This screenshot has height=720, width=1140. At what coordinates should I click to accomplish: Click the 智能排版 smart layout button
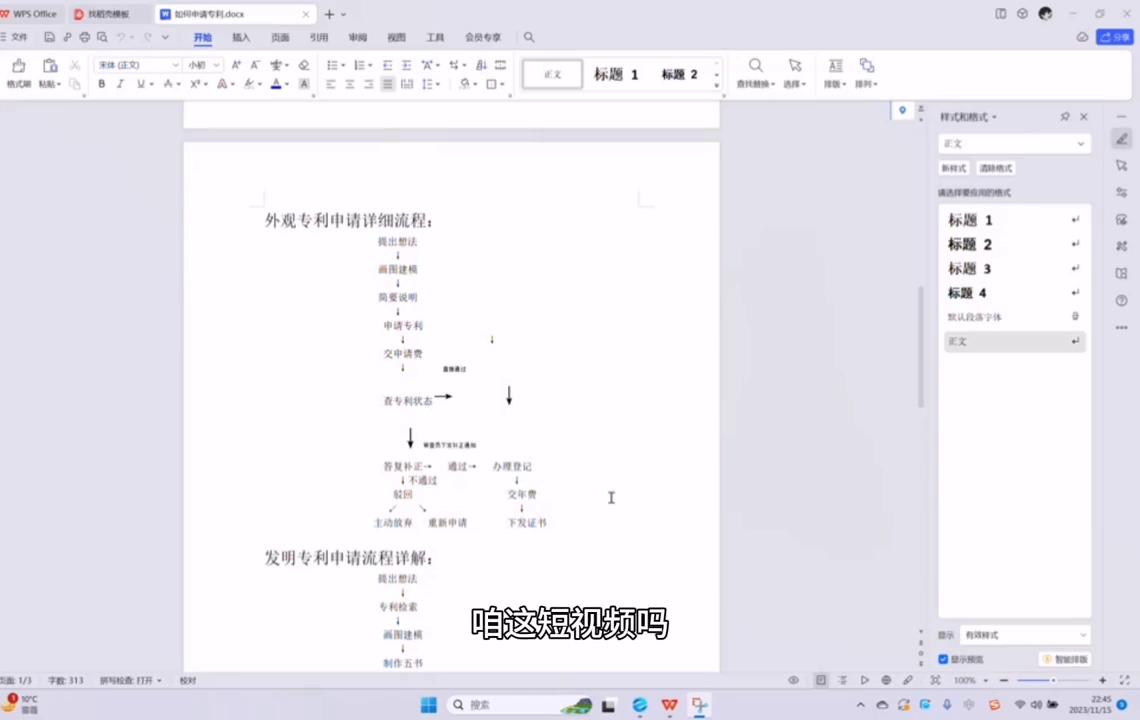[1066, 659]
